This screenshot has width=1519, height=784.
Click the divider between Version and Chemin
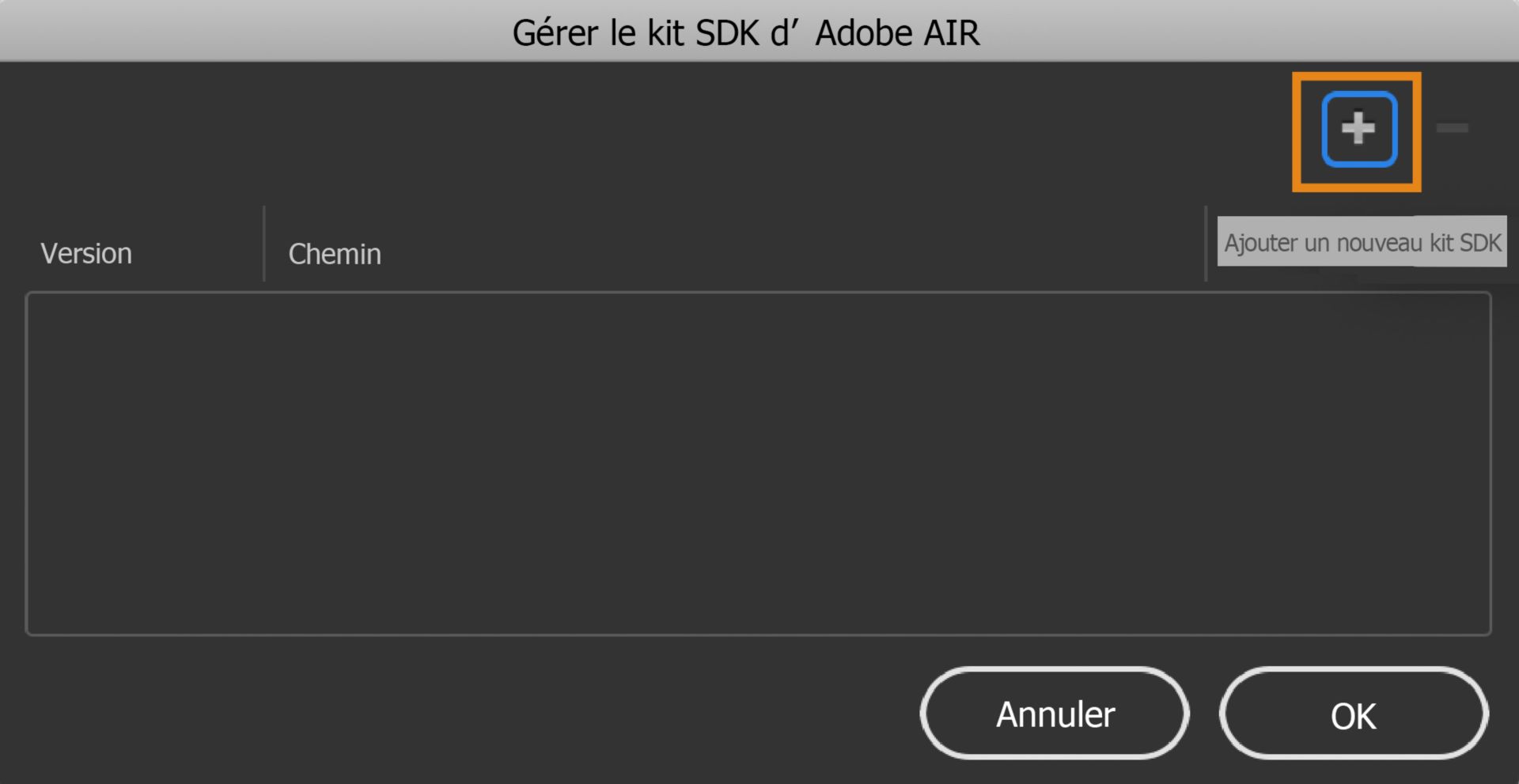click(264, 244)
